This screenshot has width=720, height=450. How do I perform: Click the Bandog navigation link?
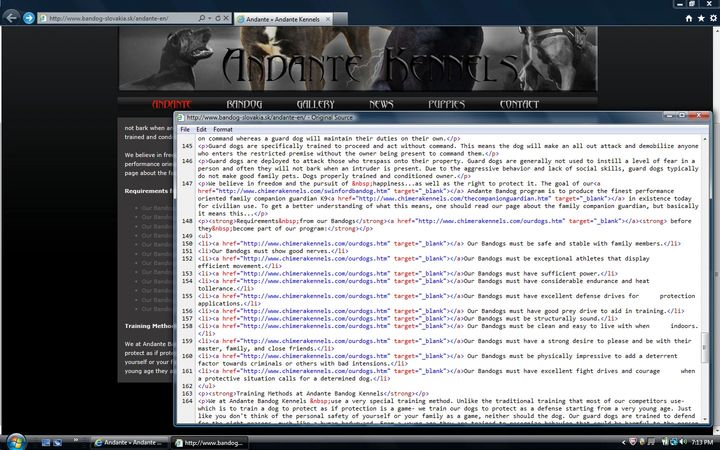(244, 104)
